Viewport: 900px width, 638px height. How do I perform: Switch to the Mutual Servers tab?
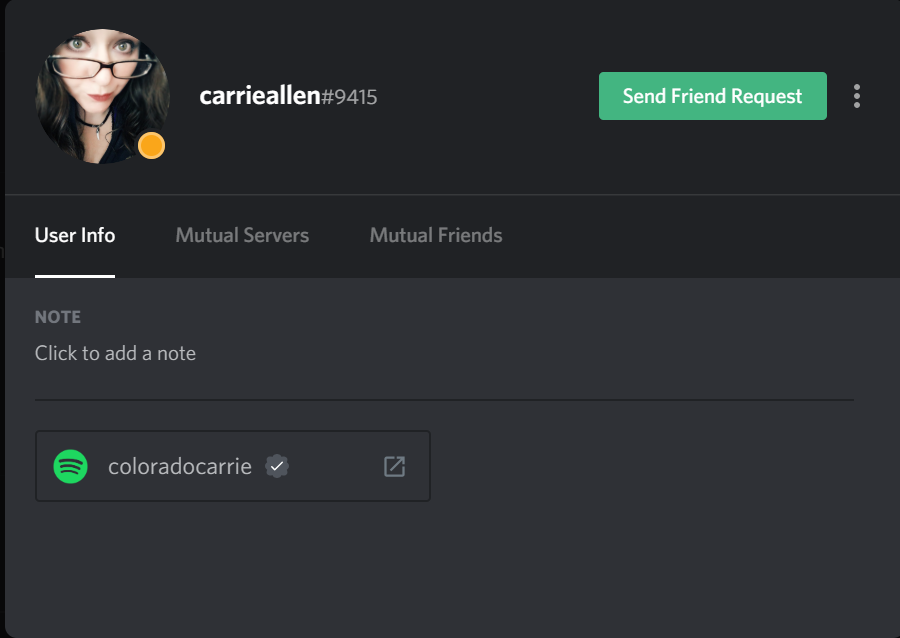pyautogui.click(x=242, y=236)
